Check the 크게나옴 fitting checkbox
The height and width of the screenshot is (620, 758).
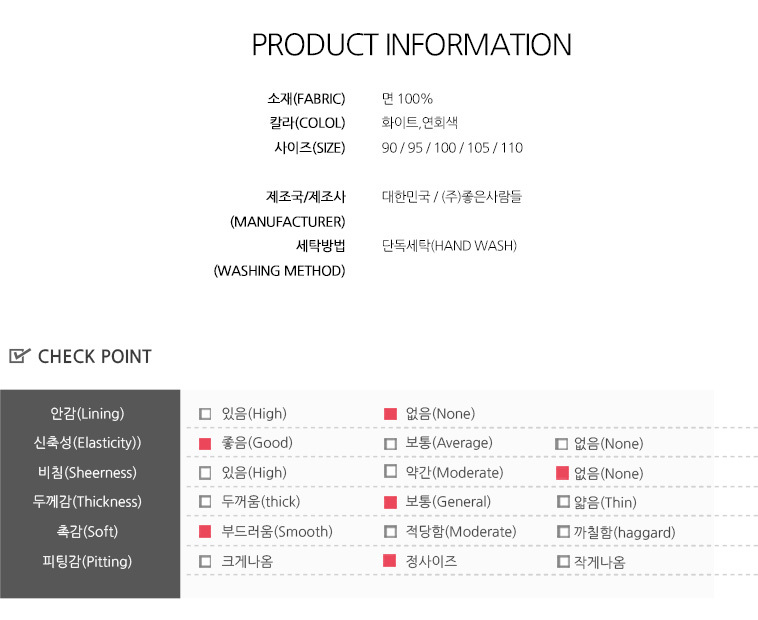click(x=205, y=562)
